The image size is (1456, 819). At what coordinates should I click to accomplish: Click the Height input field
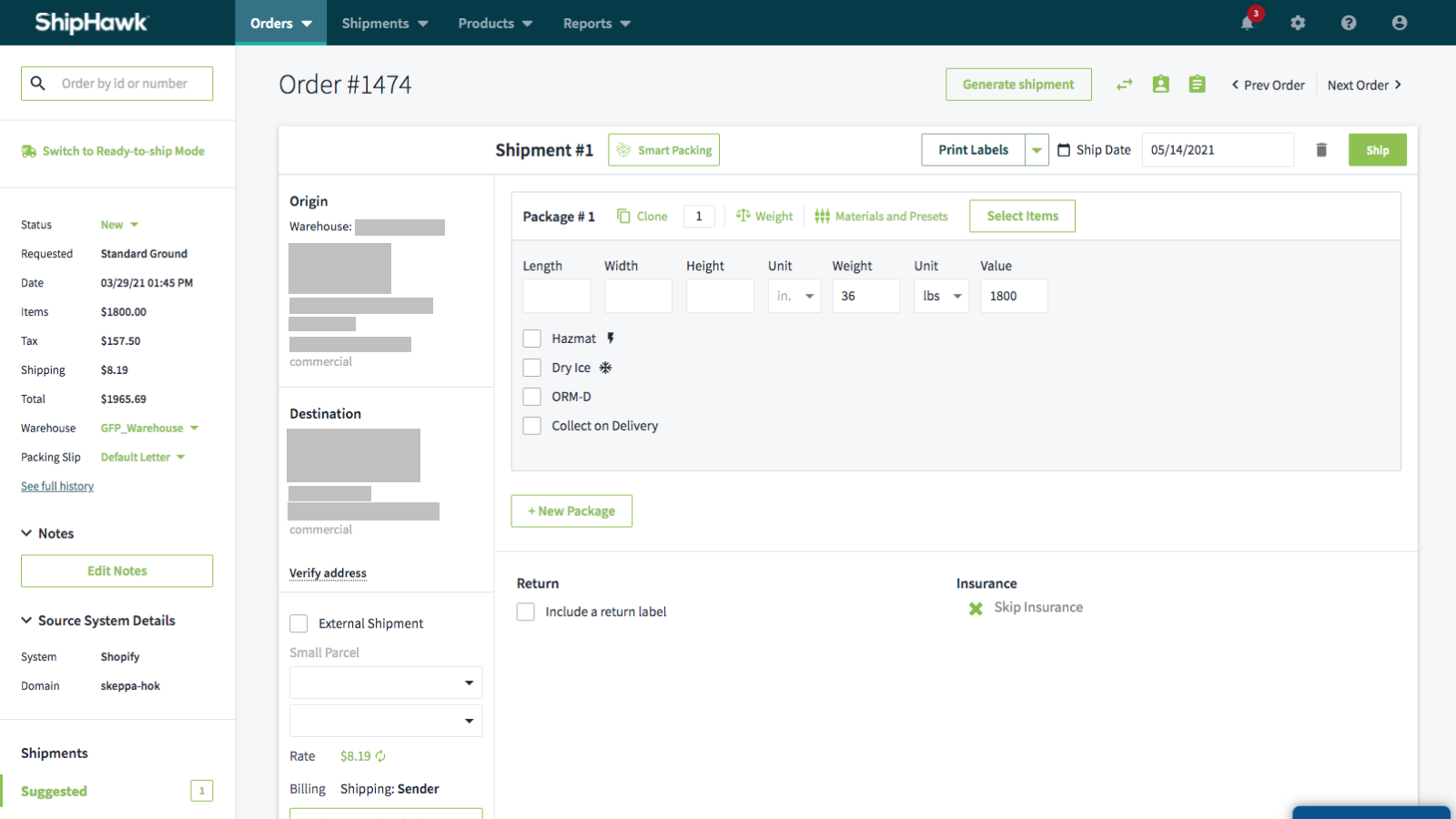[720, 296]
